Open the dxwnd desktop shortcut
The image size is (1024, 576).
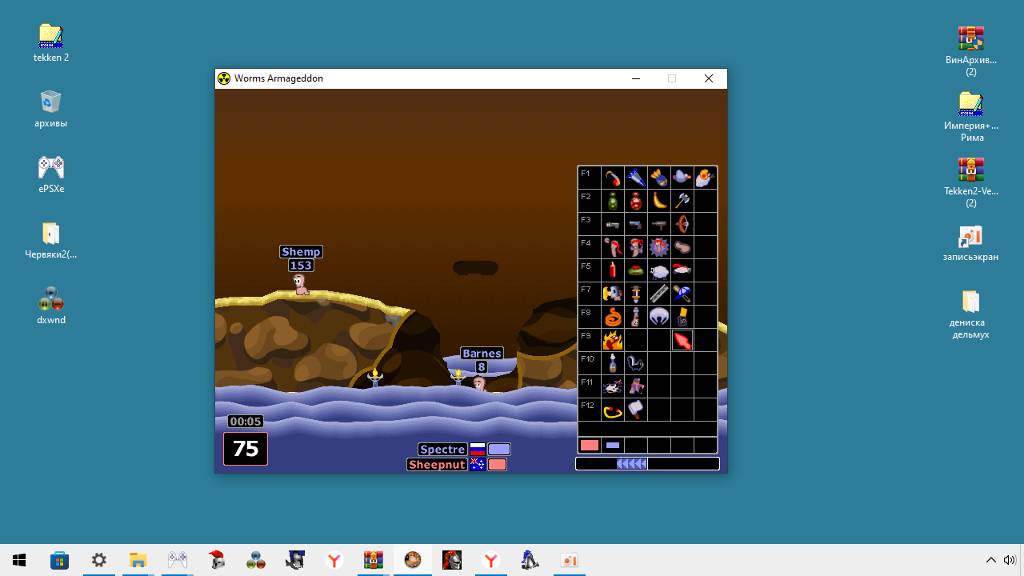(x=51, y=306)
